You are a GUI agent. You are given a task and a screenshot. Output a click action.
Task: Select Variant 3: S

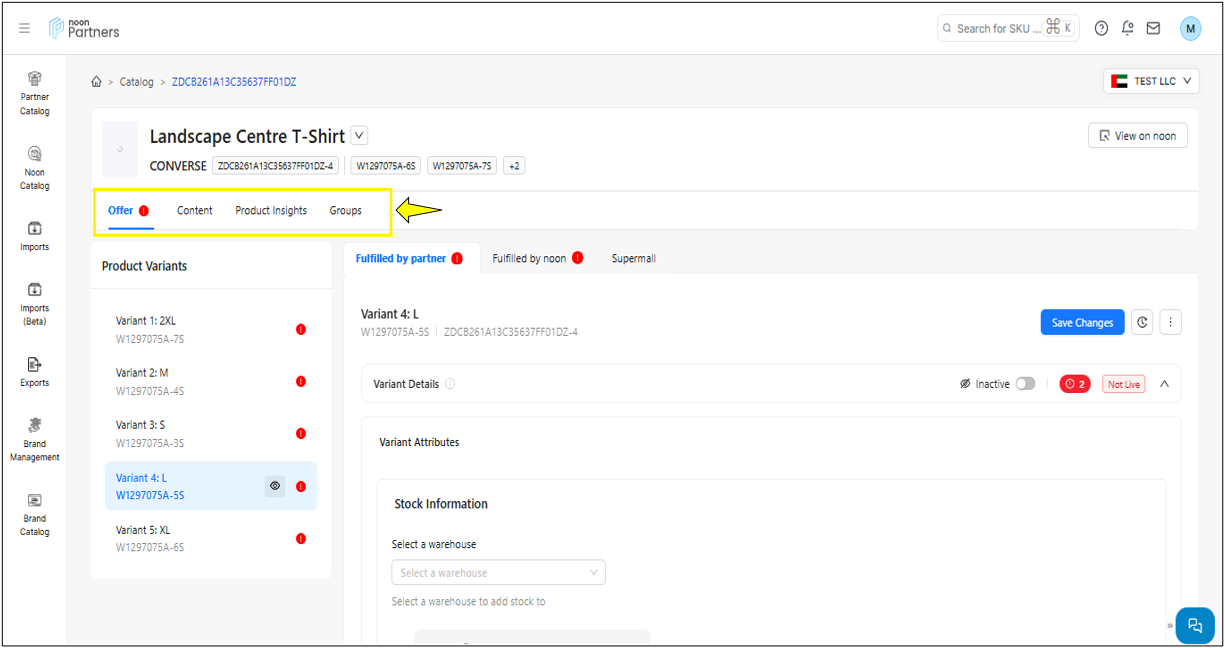pyautogui.click(x=210, y=433)
